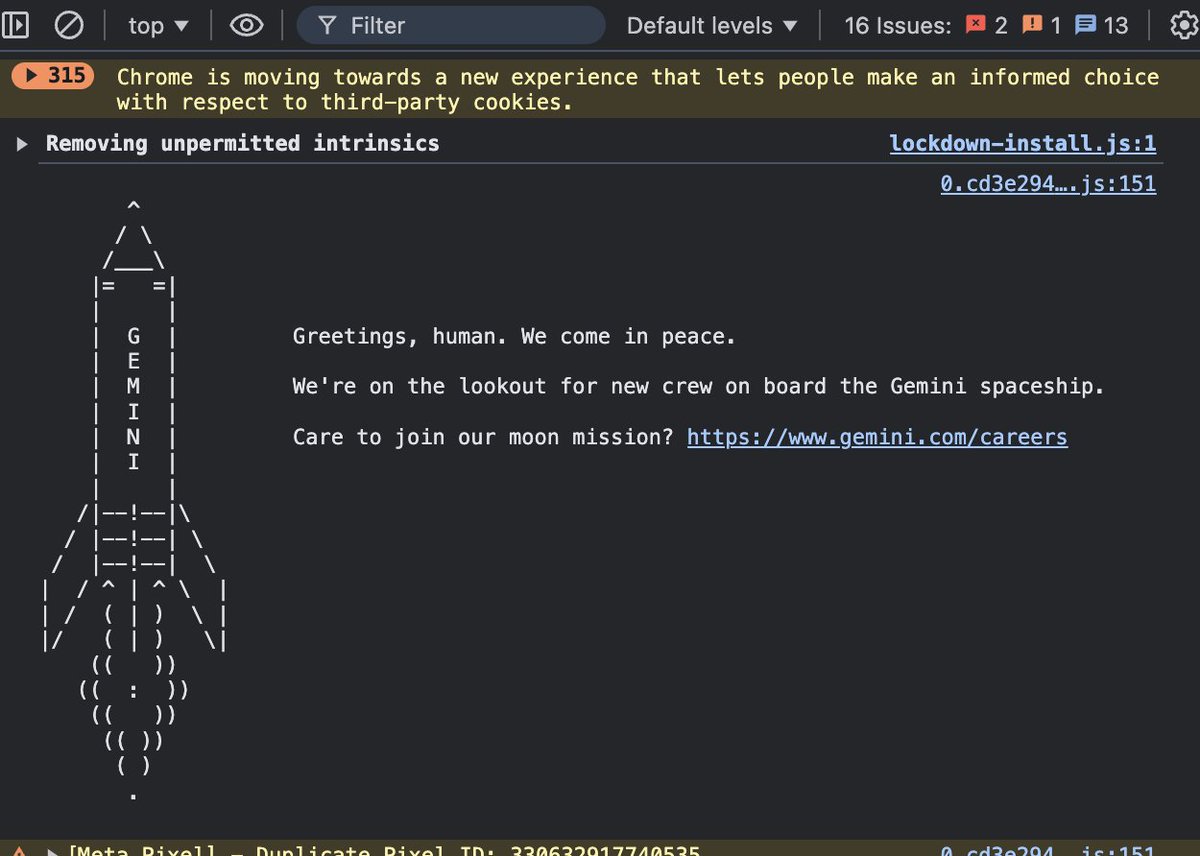Click the "We're on the lookout" message line
The width and height of the screenshot is (1200, 856).
[x=698, y=386]
